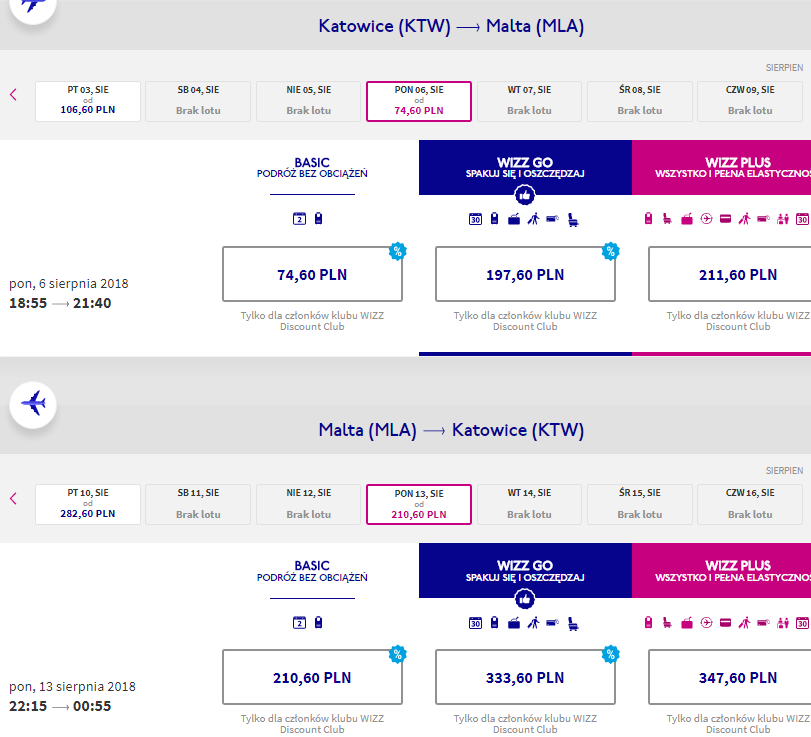The width and height of the screenshot is (811, 737).
Task: Click the BASIC header for return flight
Action: pyautogui.click(x=312, y=571)
